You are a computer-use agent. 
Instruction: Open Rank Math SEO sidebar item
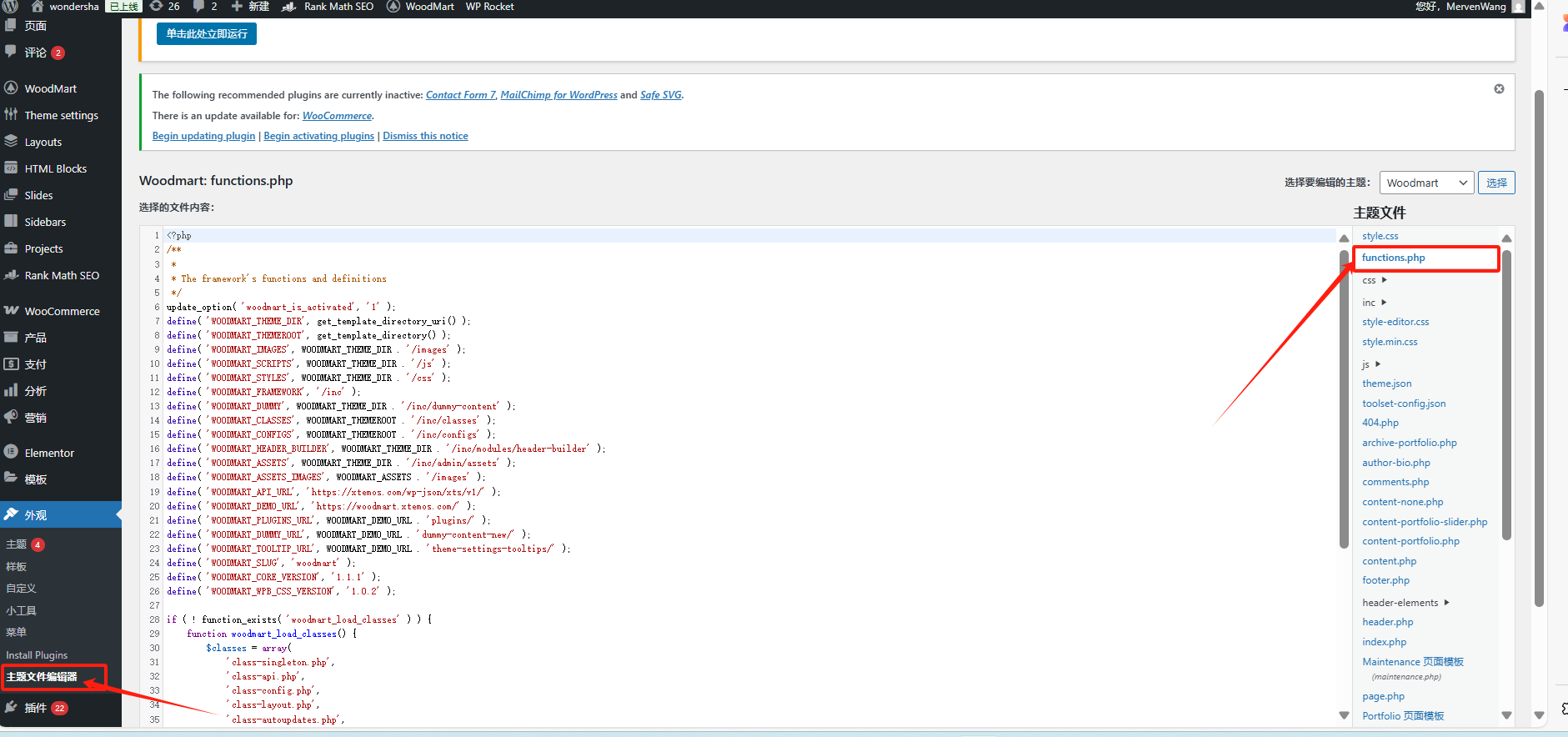point(62,275)
